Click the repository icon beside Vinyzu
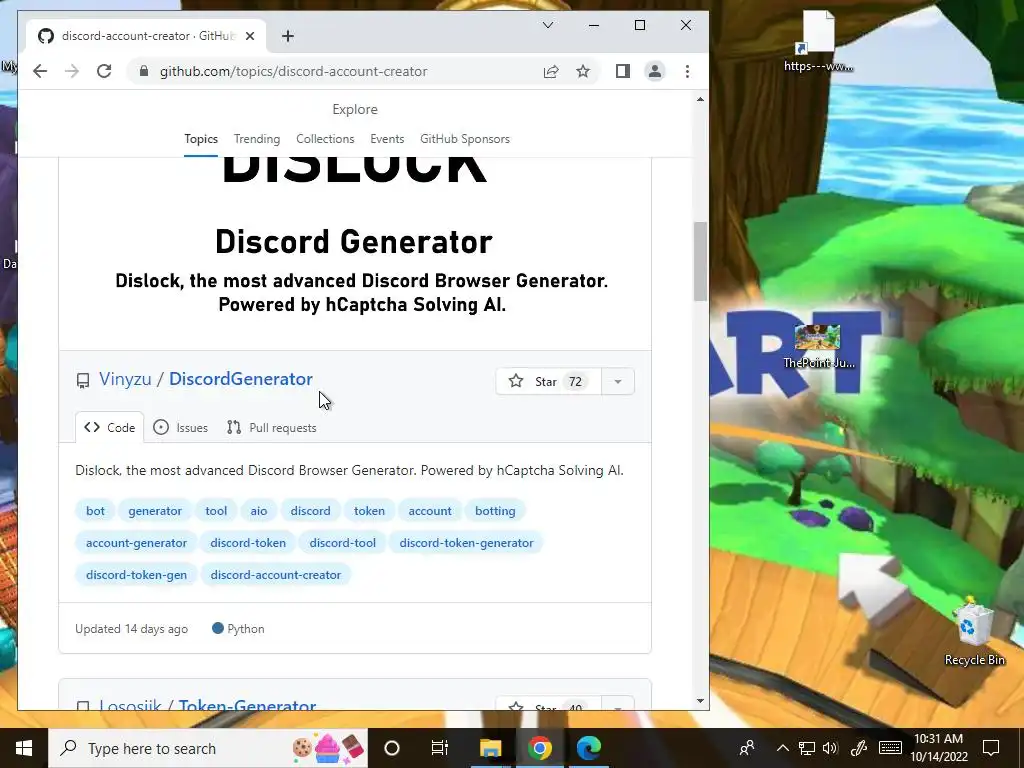The image size is (1024, 768). point(83,381)
